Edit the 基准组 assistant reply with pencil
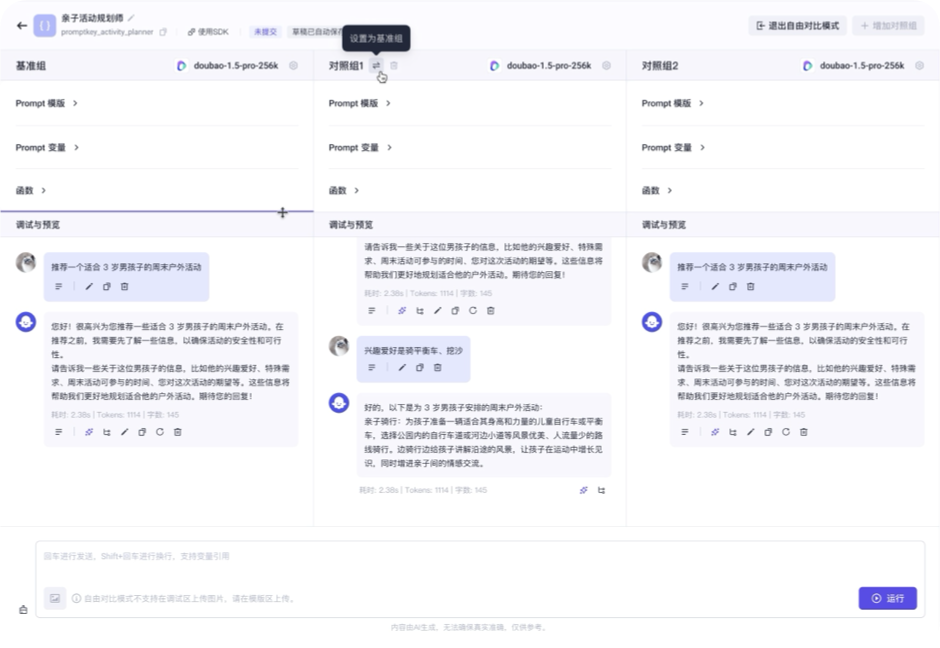The height and width of the screenshot is (648, 940). pos(125,432)
